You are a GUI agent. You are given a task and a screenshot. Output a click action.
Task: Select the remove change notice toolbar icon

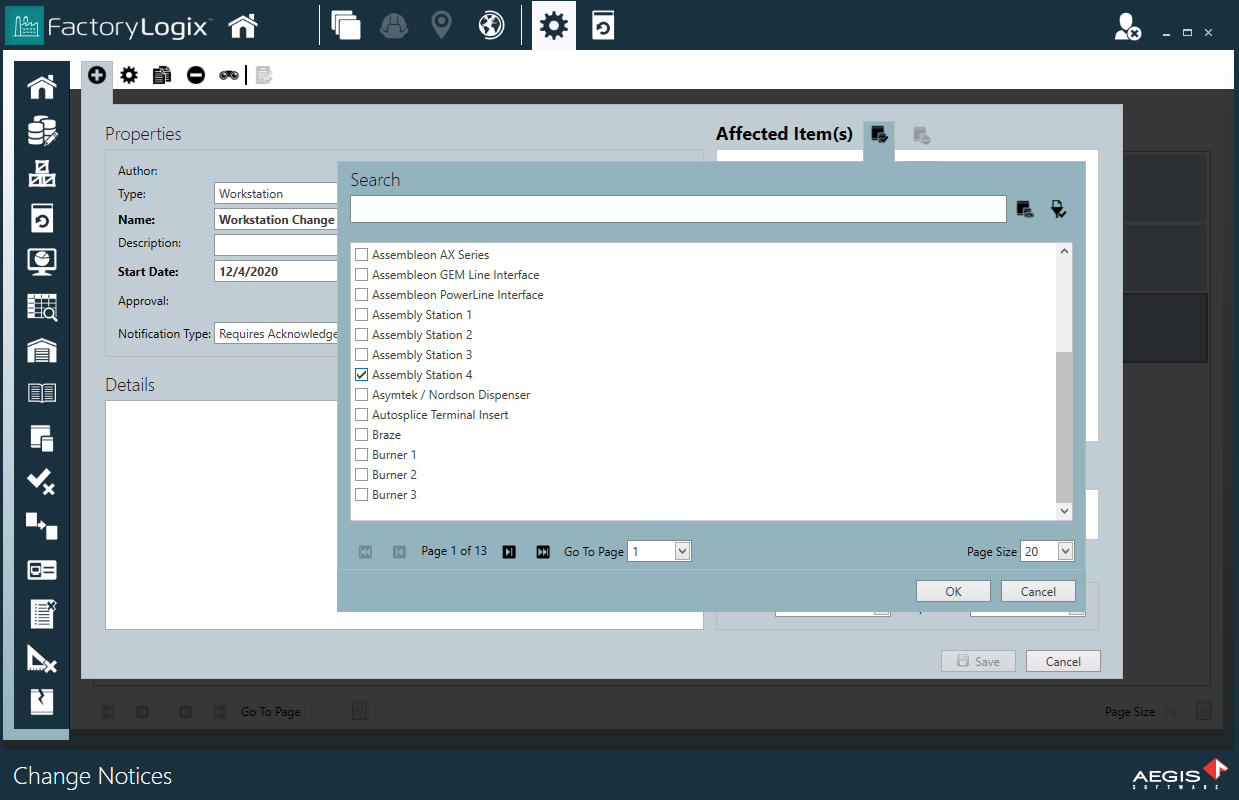196,74
